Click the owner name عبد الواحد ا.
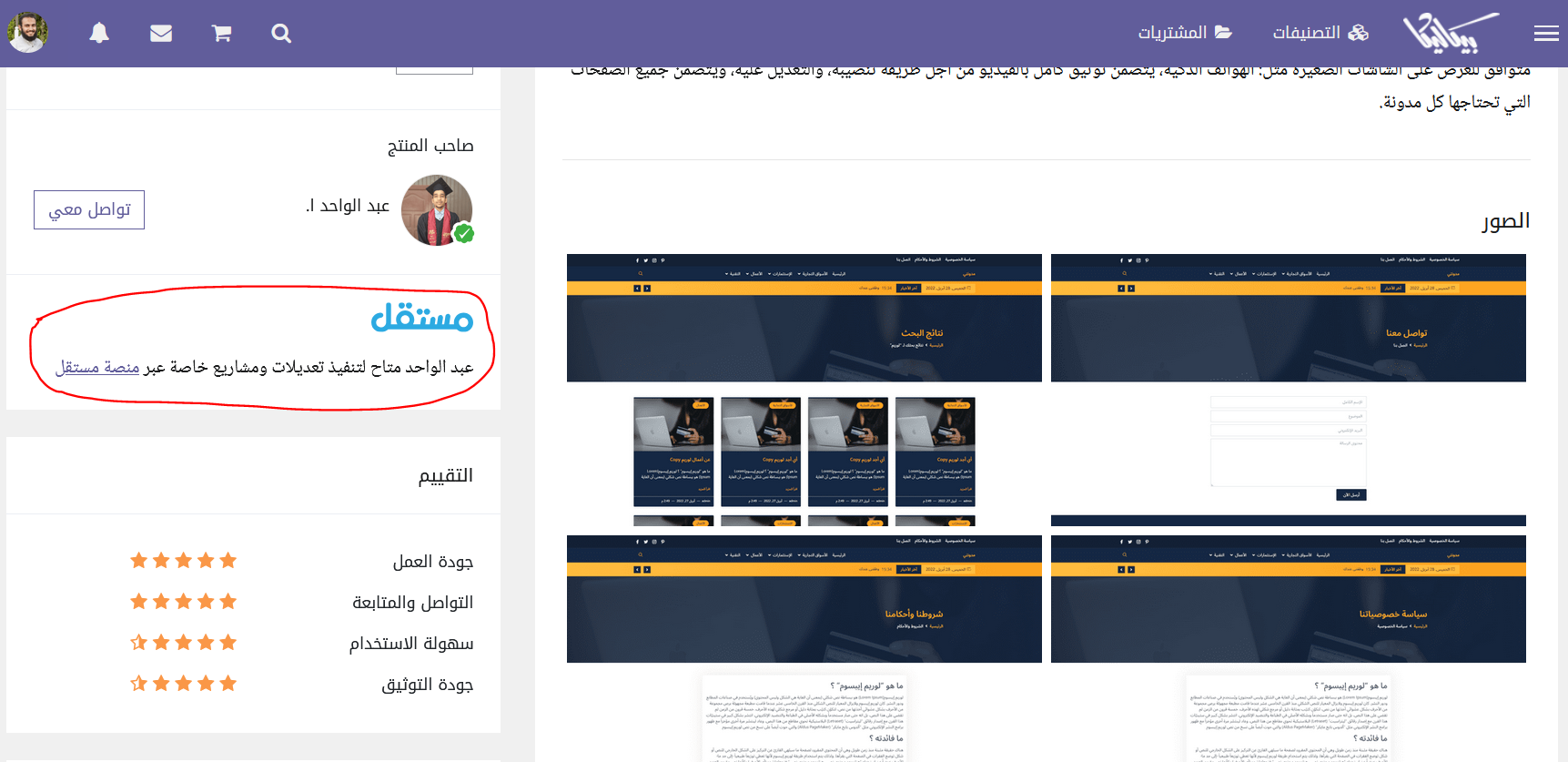1568x762 pixels. [x=348, y=206]
